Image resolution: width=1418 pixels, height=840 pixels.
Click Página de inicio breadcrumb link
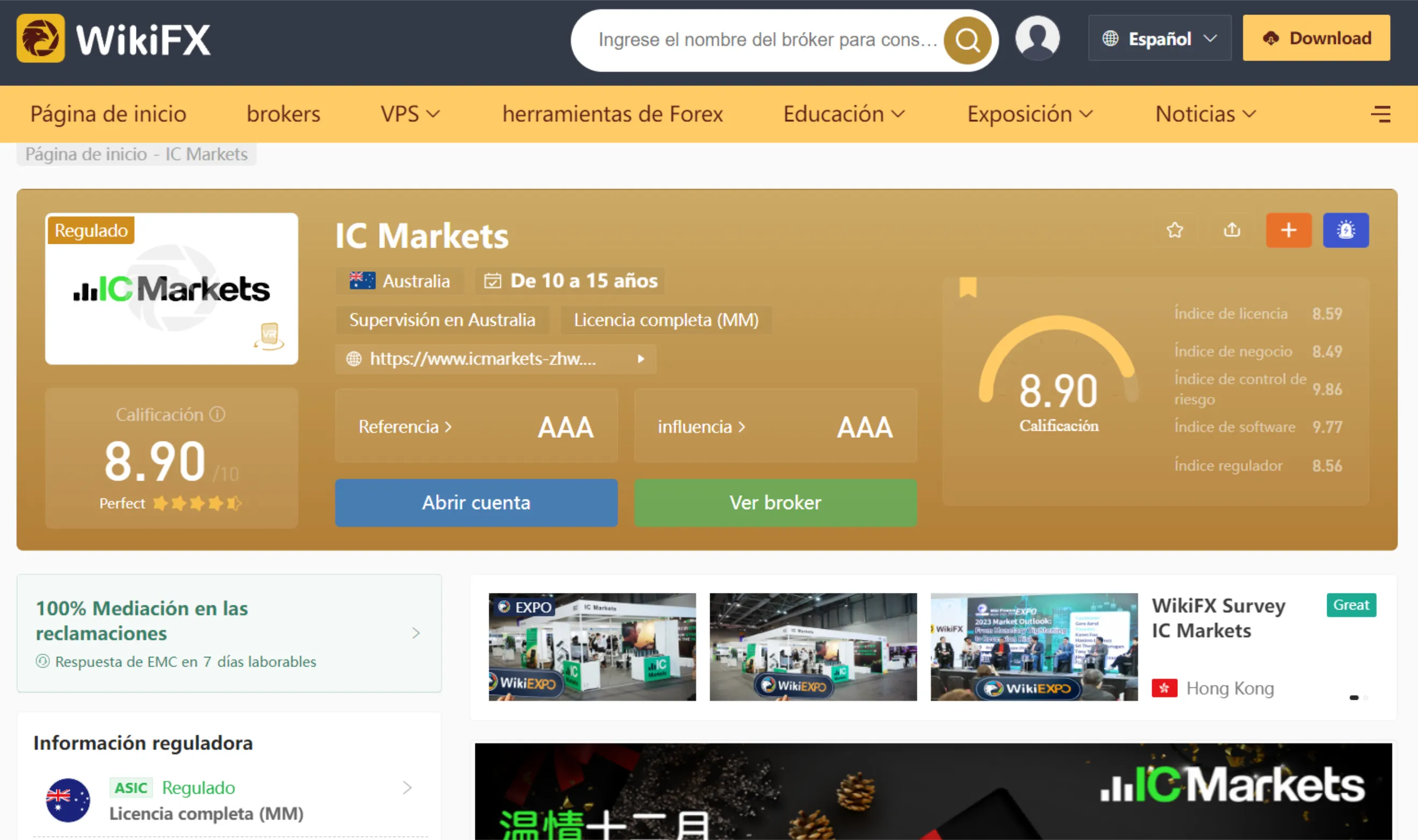(86, 154)
